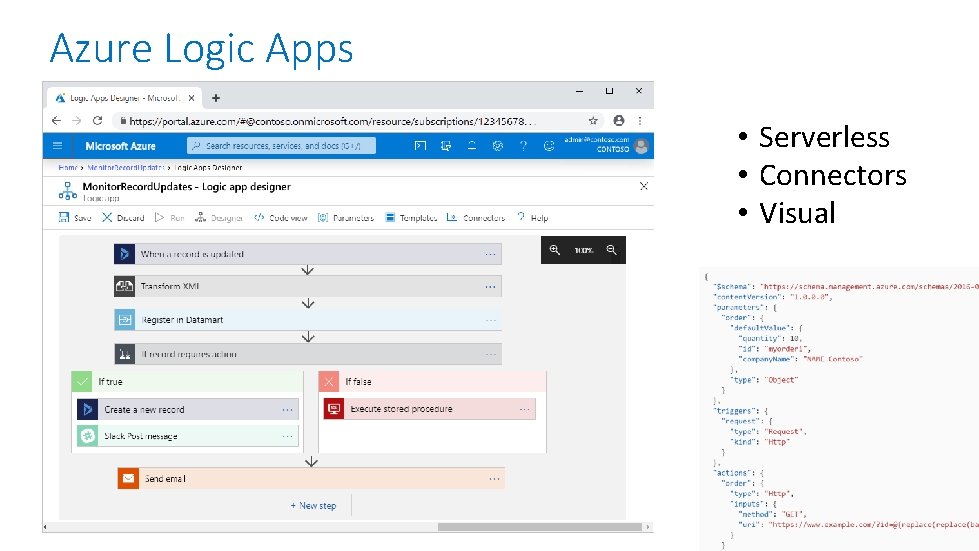Viewport: 979px width, 551px height.
Task: Open ellipsis menu on record updated trigger
Action: 490,254
